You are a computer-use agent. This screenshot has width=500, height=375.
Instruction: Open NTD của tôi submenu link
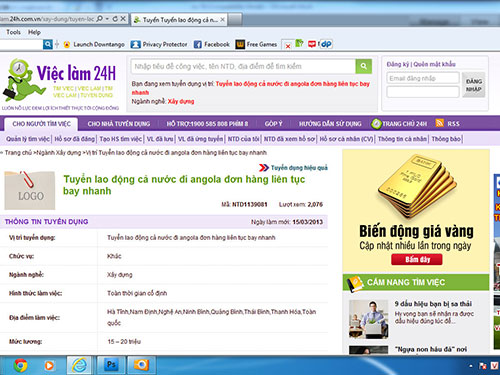pos(243,139)
